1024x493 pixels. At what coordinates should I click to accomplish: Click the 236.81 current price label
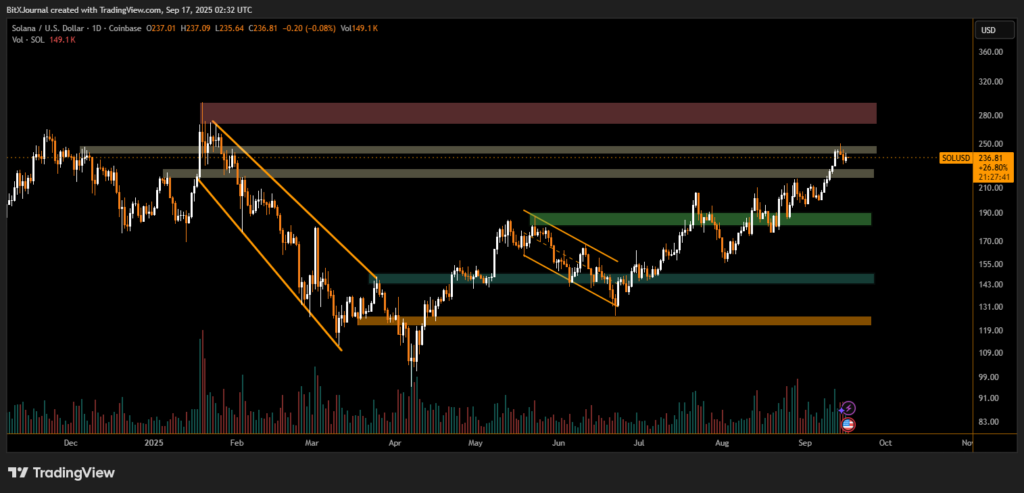click(x=992, y=158)
